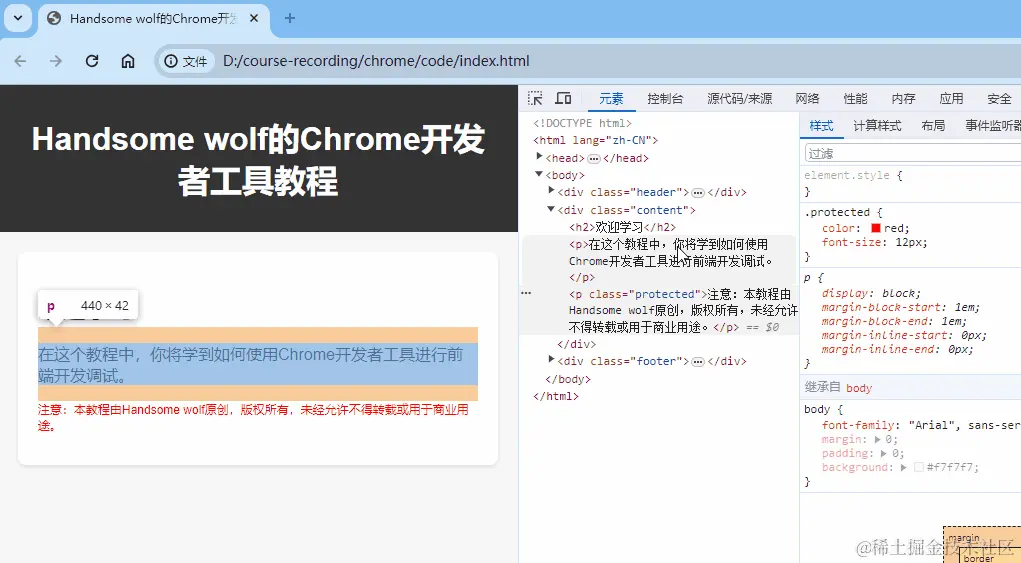Expand the padding shorthand triangle
The width and height of the screenshot is (1021, 563).
884,454
